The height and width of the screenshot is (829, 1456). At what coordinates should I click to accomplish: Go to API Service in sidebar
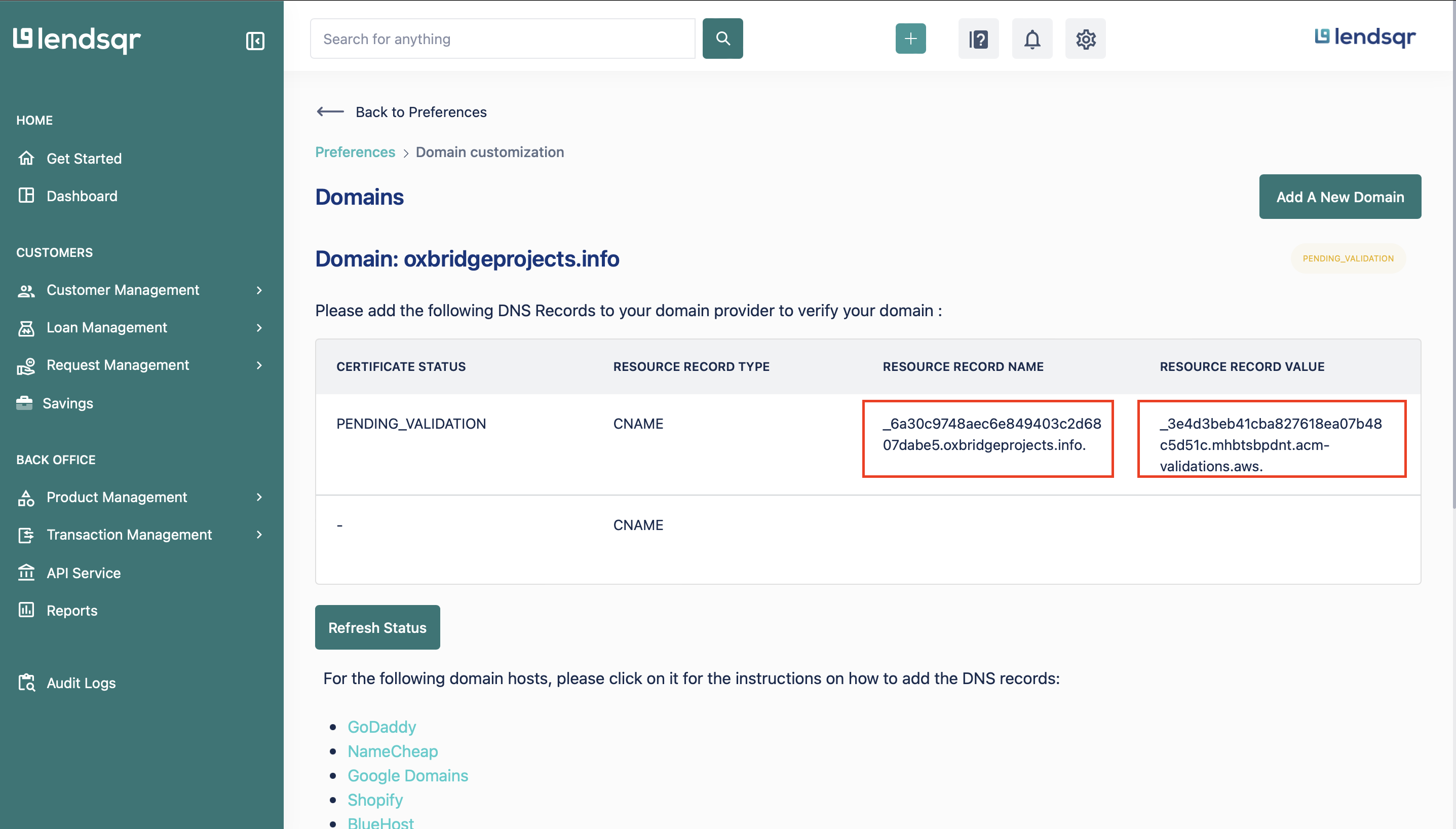click(x=83, y=573)
